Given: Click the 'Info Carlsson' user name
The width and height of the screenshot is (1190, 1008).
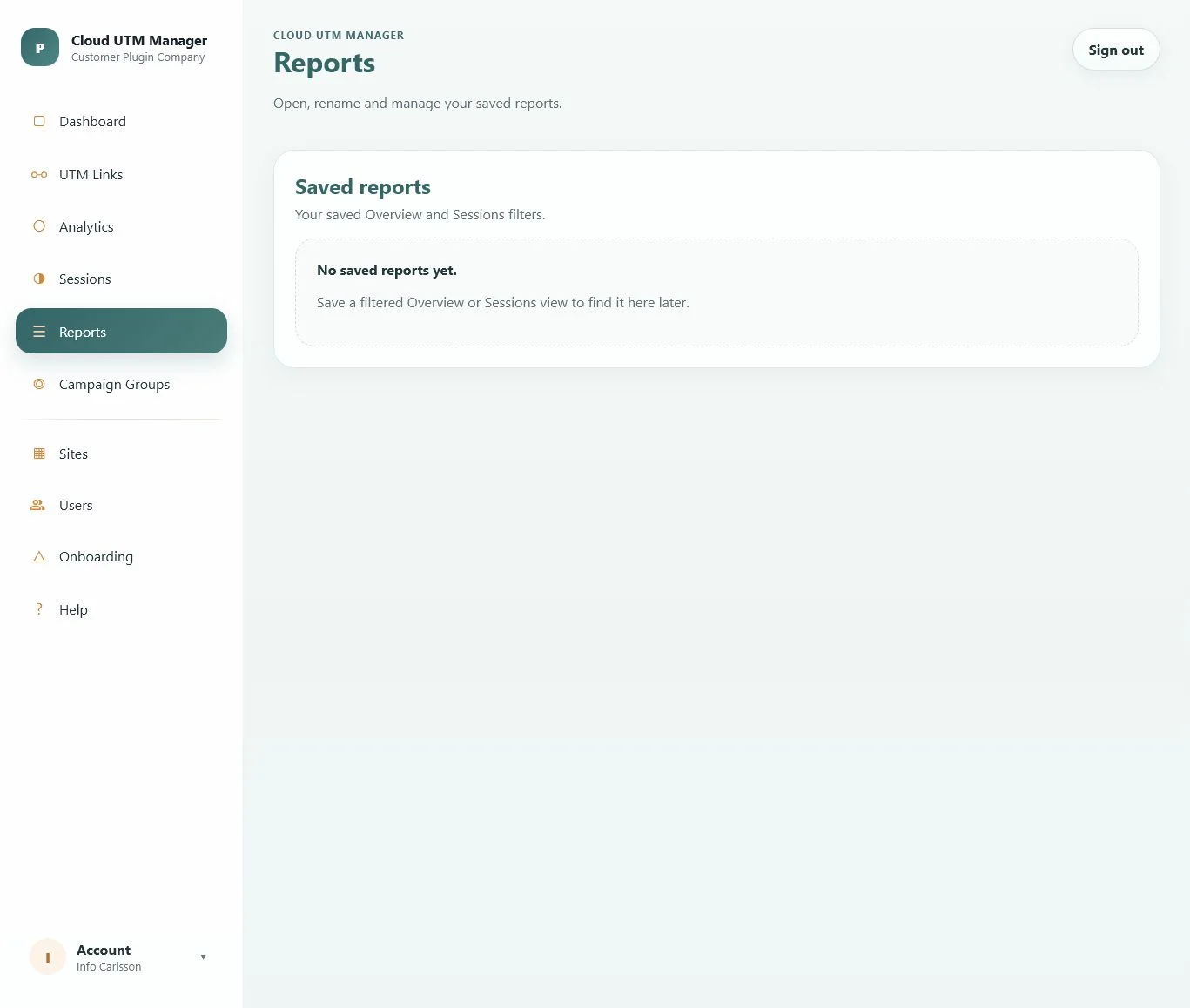Looking at the screenshot, I should [109, 967].
